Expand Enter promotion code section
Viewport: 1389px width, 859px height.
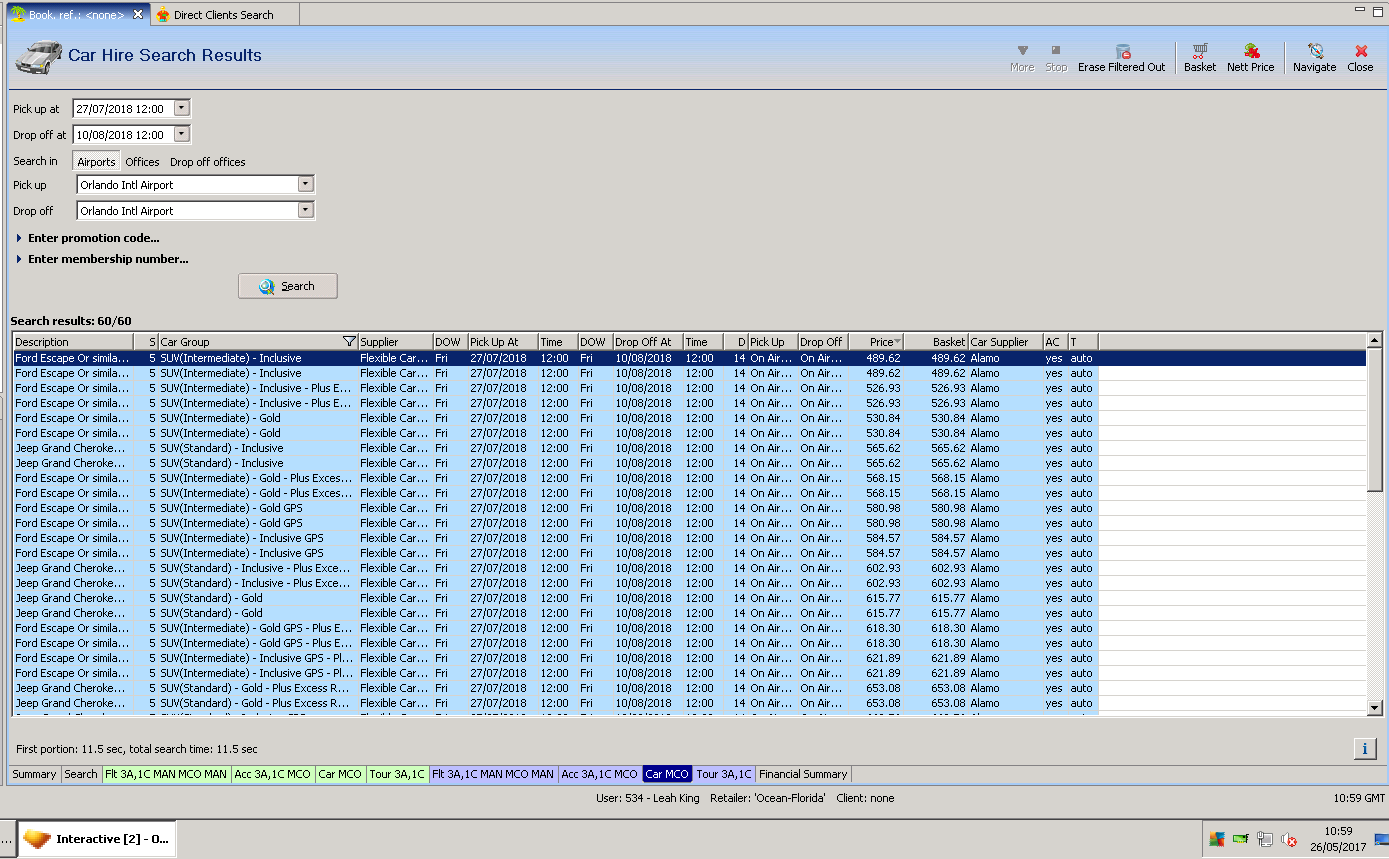click(x=93, y=238)
